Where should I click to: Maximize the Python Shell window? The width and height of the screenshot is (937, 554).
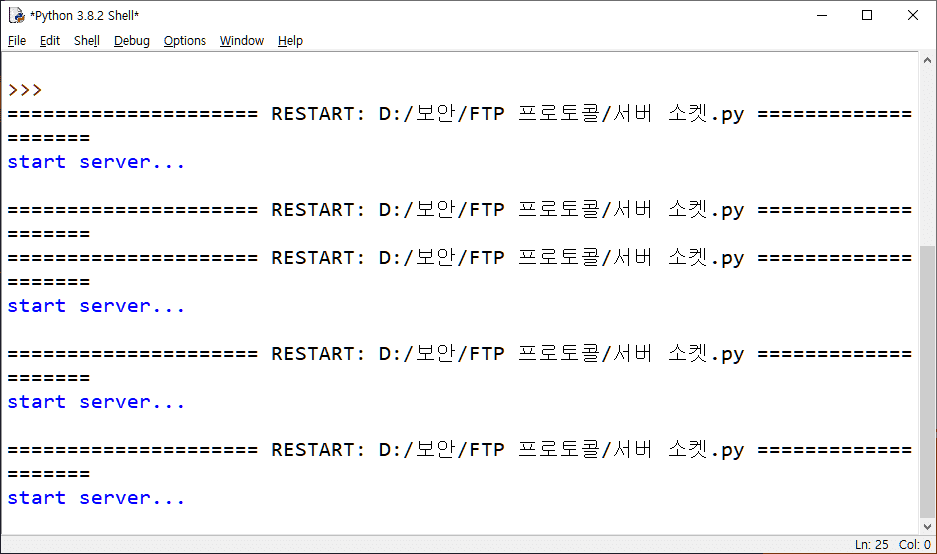click(x=867, y=15)
